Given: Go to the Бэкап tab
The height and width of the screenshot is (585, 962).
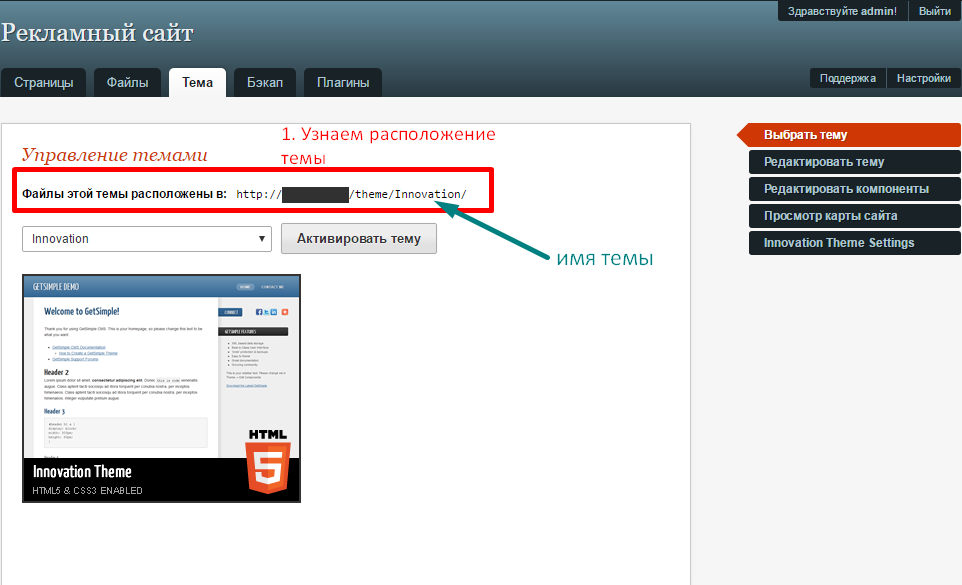Looking at the screenshot, I should (265, 83).
